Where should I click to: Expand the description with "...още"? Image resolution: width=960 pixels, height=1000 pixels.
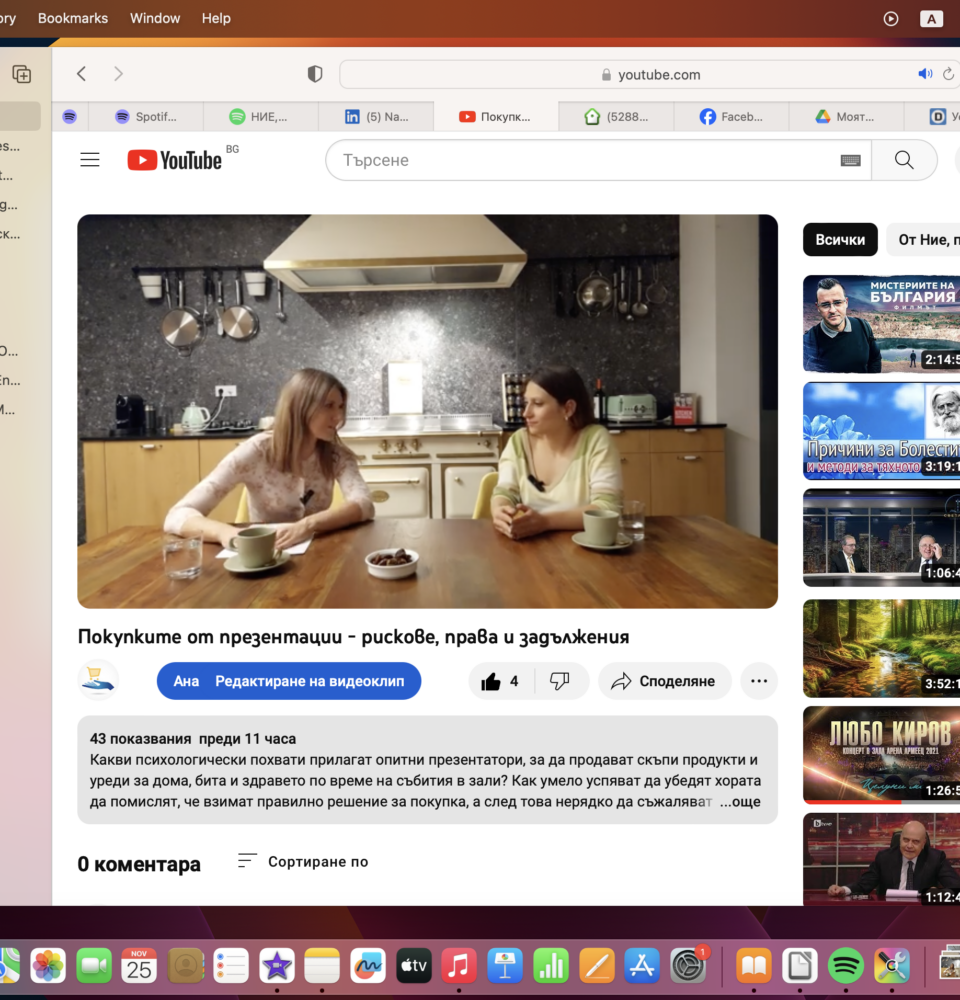(x=741, y=802)
